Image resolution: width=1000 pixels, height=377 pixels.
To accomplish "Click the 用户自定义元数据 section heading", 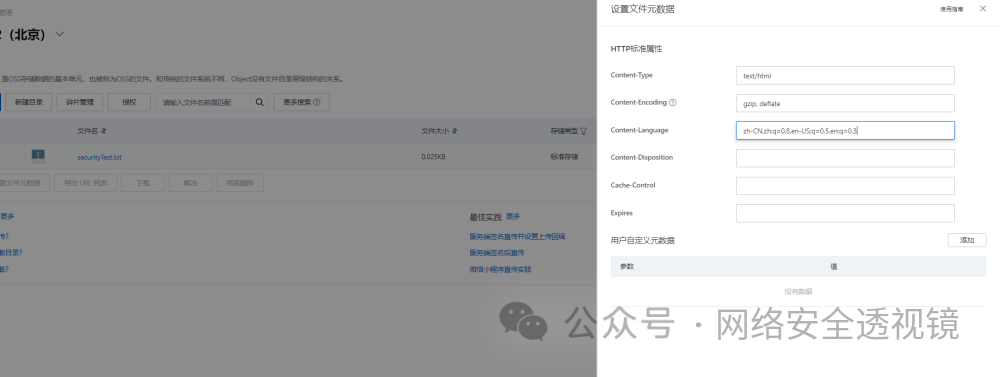I will pos(643,240).
